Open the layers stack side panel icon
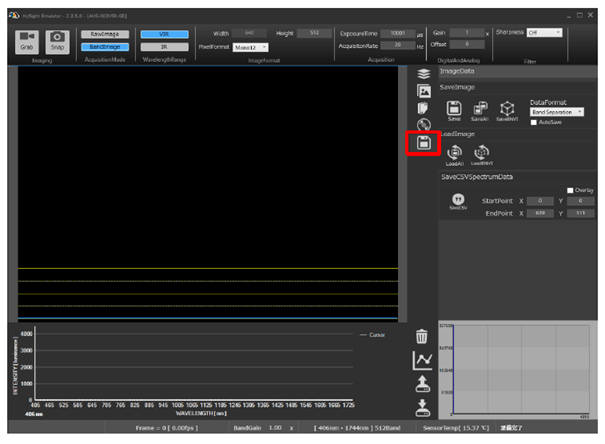605x444 pixels. pos(424,73)
